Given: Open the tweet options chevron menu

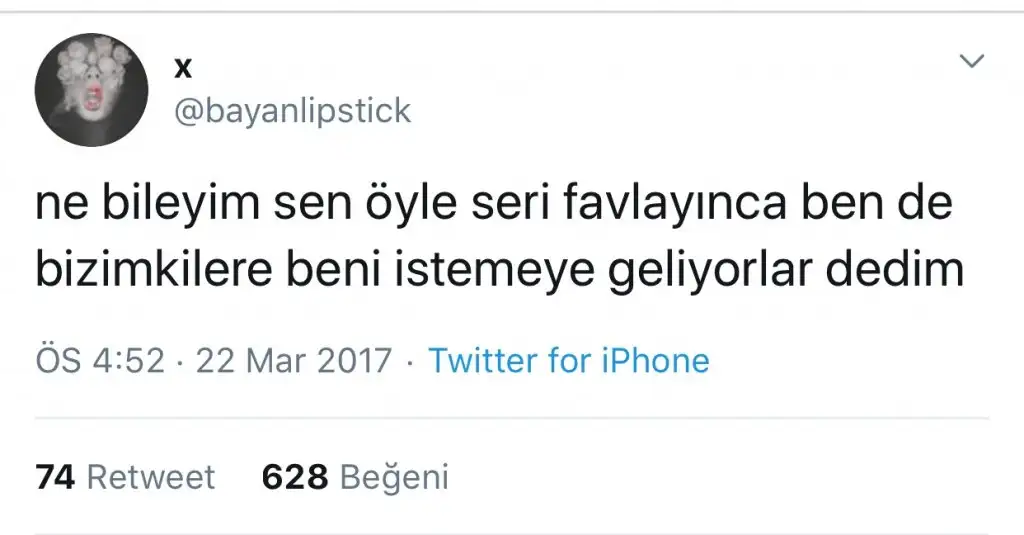Looking at the screenshot, I should tap(971, 62).
